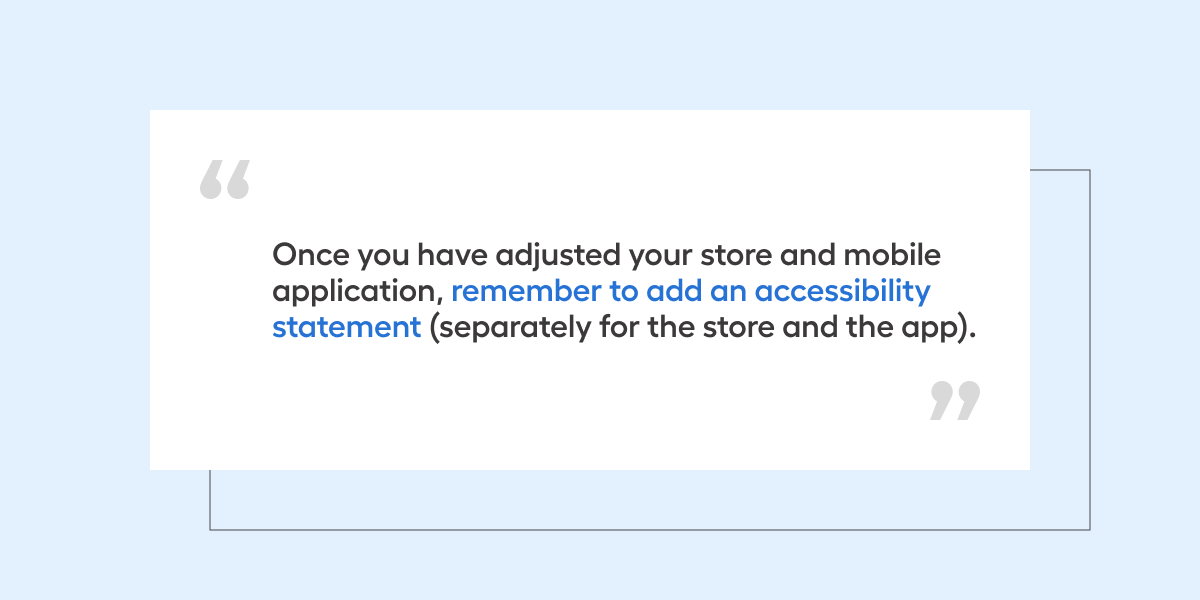Click the blue word "accessibility"

(842, 291)
